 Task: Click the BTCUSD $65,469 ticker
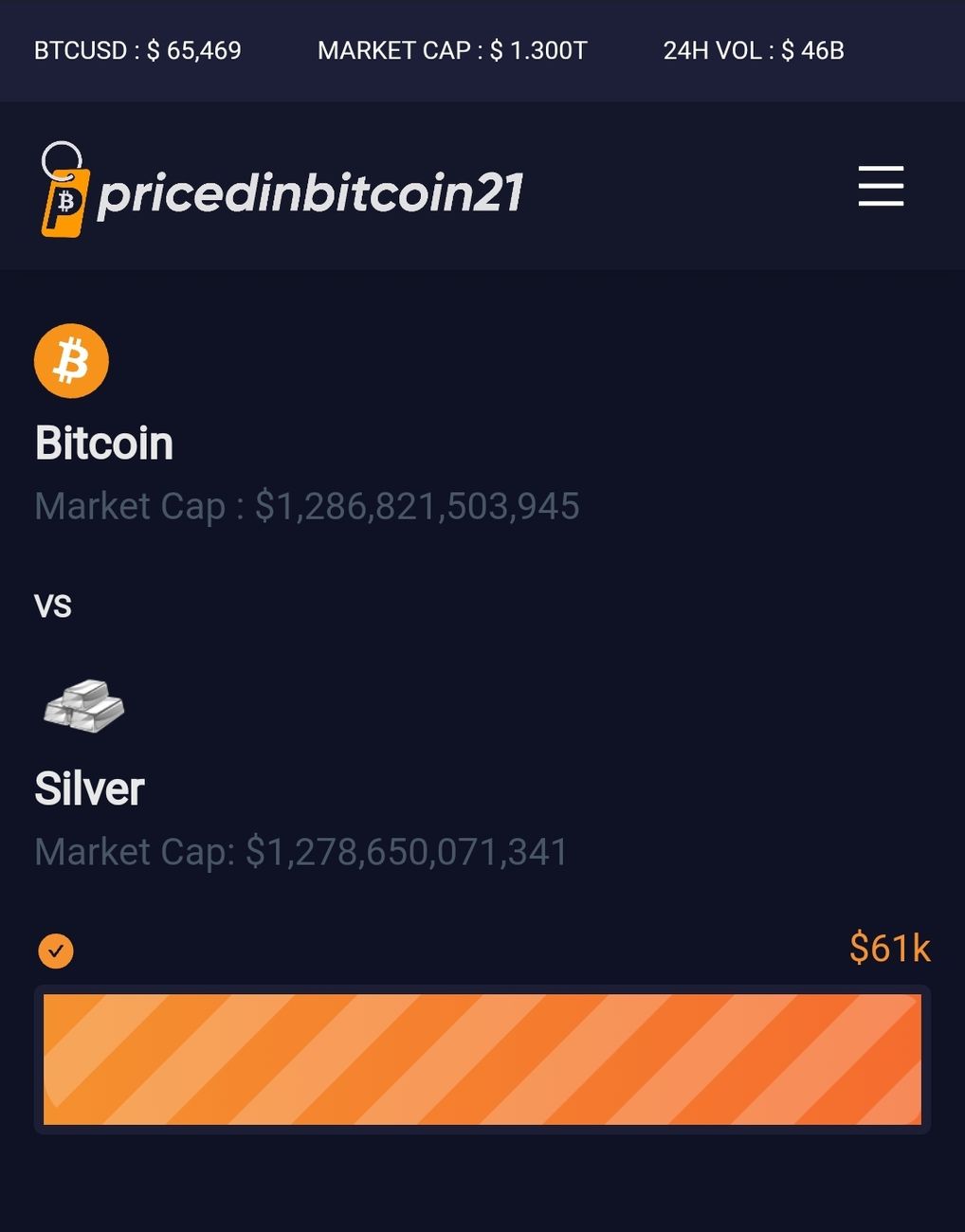(137, 50)
